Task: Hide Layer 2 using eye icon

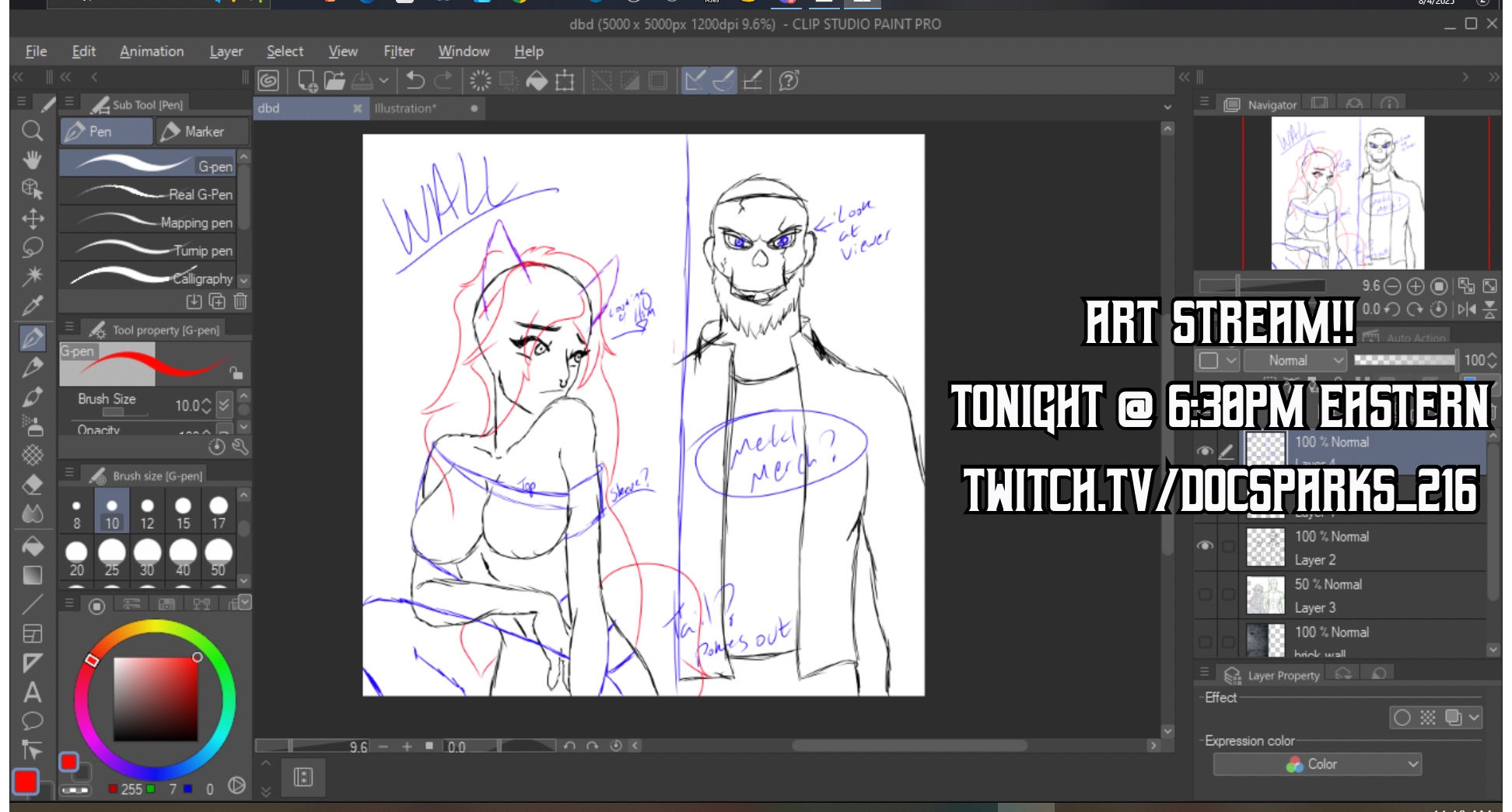Action: click(1205, 546)
